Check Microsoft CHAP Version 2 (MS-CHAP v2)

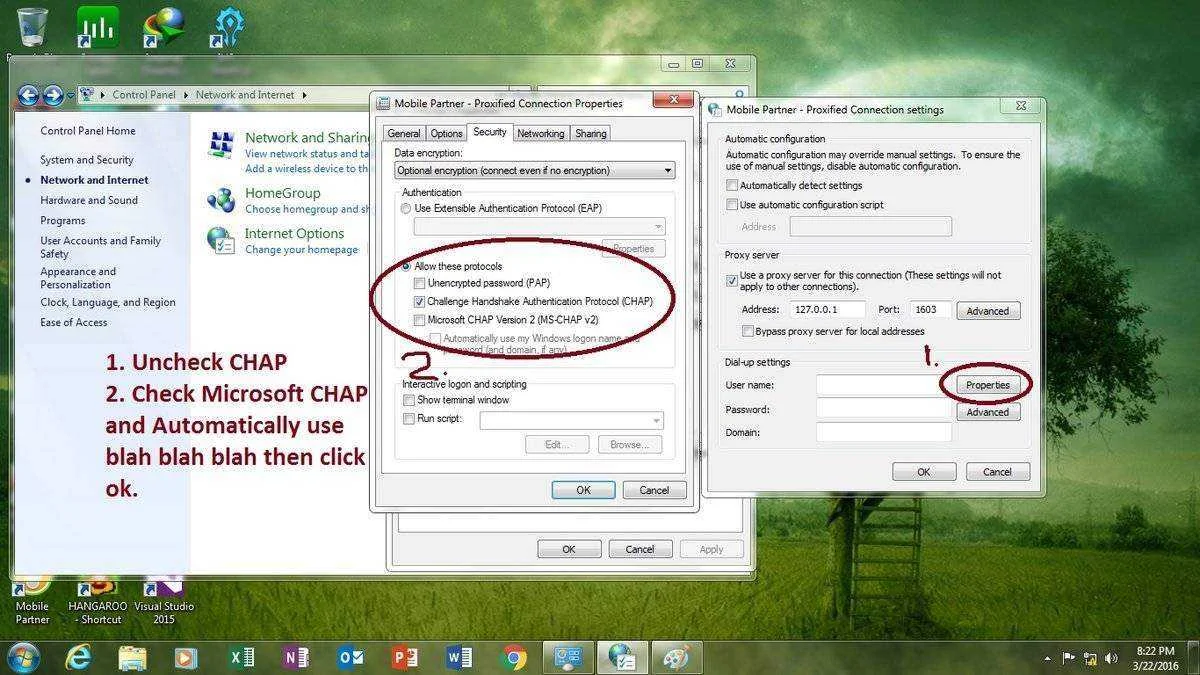419,320
